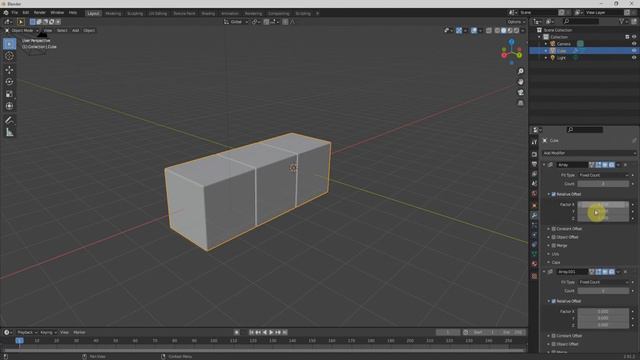Enable Constant Offset checkbox in Array.001 modifier
640x360 pixels.
tap(554, 336)
